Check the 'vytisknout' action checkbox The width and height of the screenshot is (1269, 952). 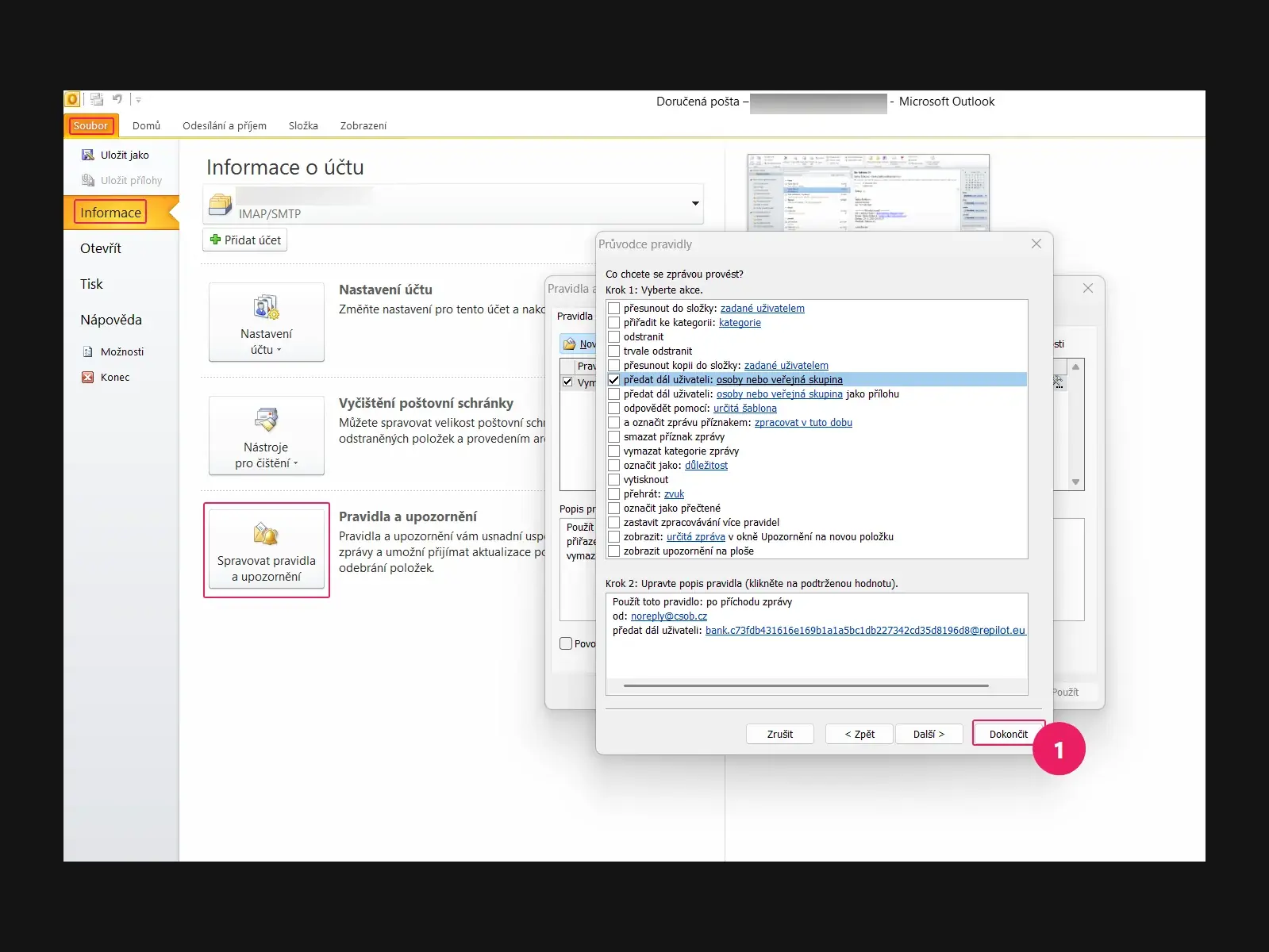613,479
